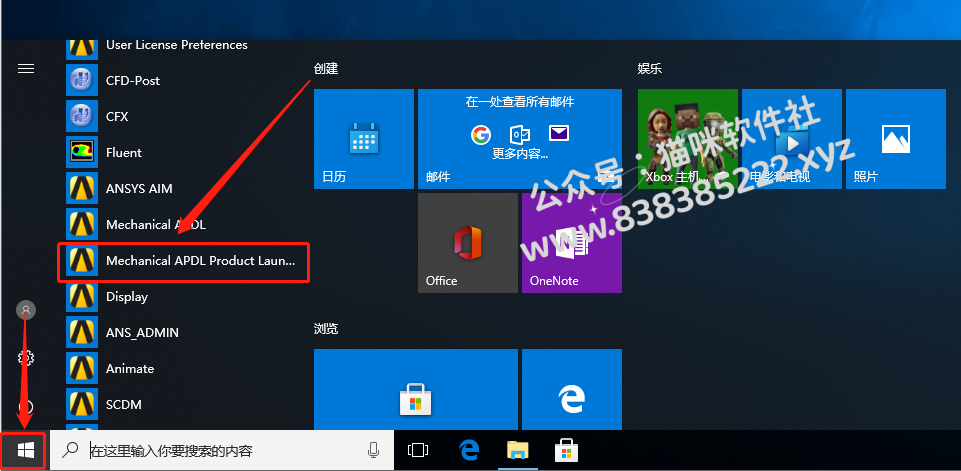Open File Explorer from taskbar

[518, 451]
